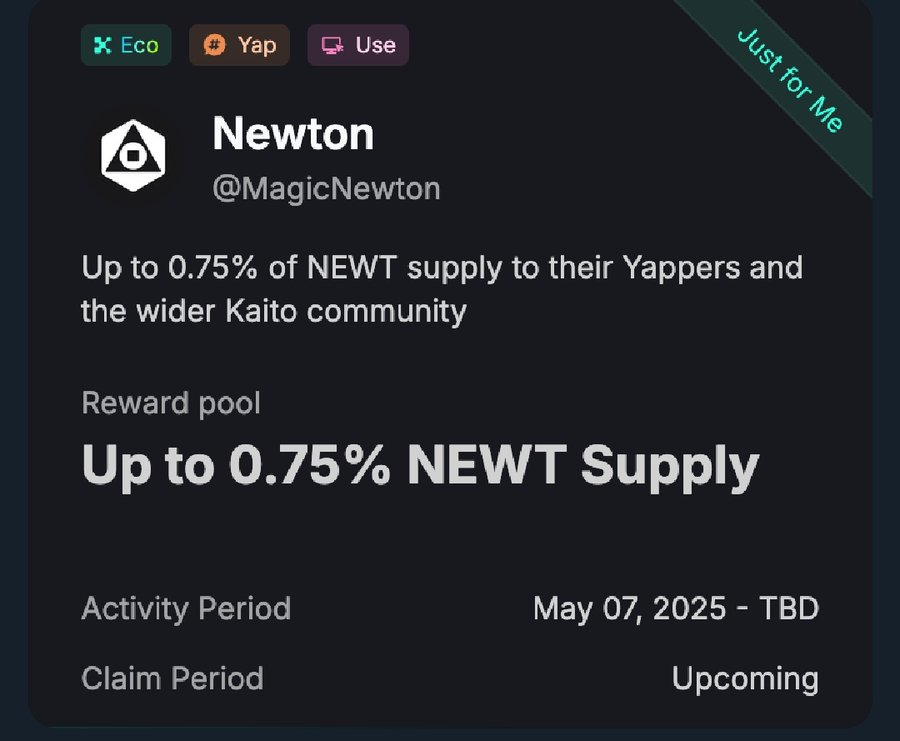Click the Eco tag icon
This screenshot has width=900, height=741.
tap(102, 45)
